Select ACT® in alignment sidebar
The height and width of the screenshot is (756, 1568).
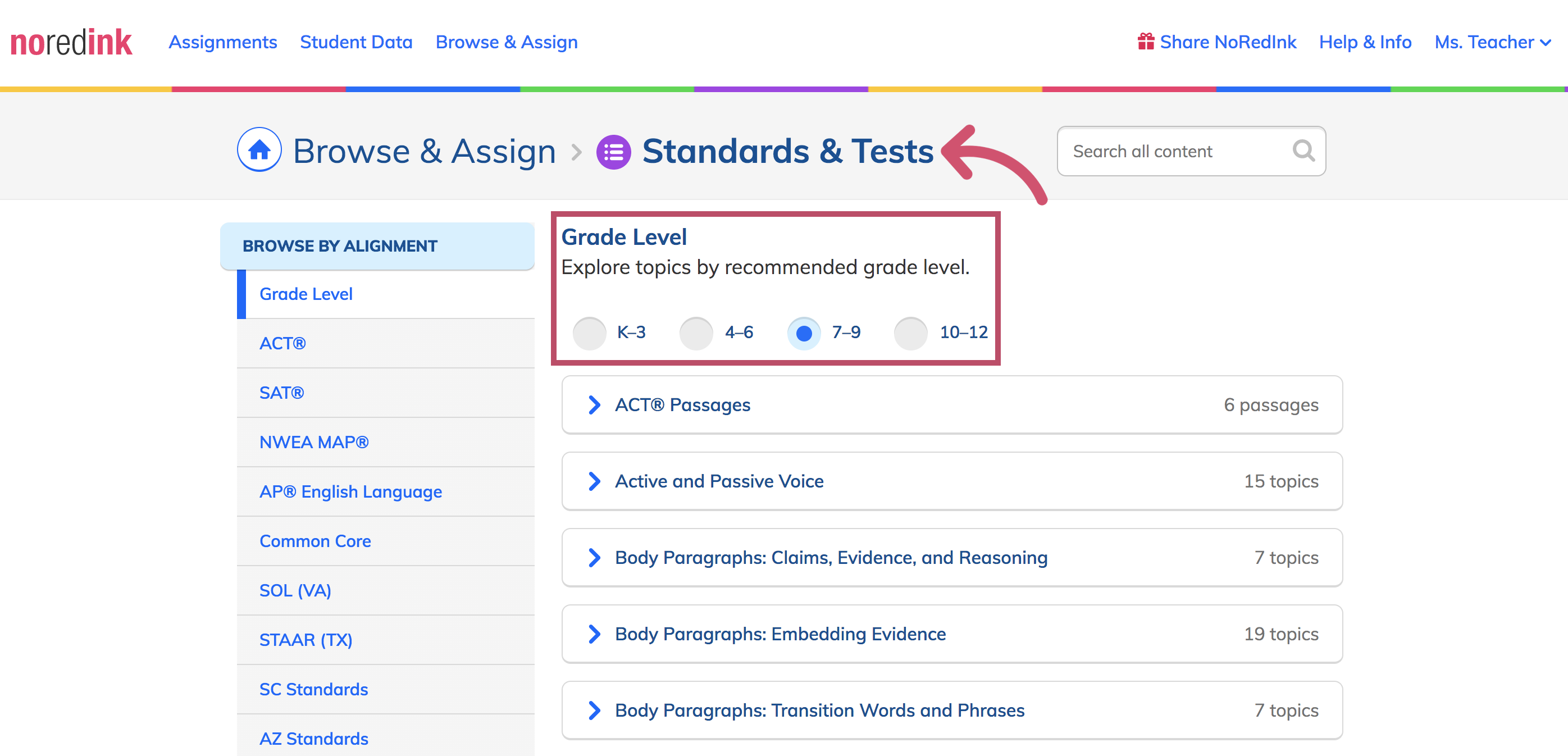pos(386,343)
